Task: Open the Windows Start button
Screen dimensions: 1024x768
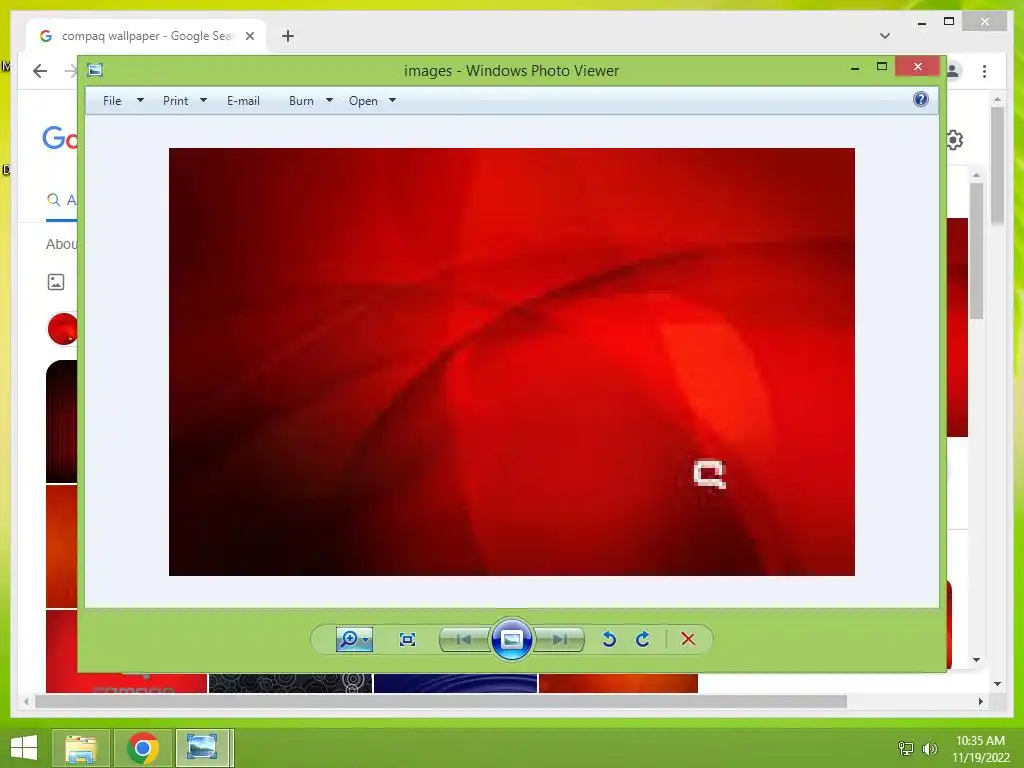Action: tap(24, 748)
